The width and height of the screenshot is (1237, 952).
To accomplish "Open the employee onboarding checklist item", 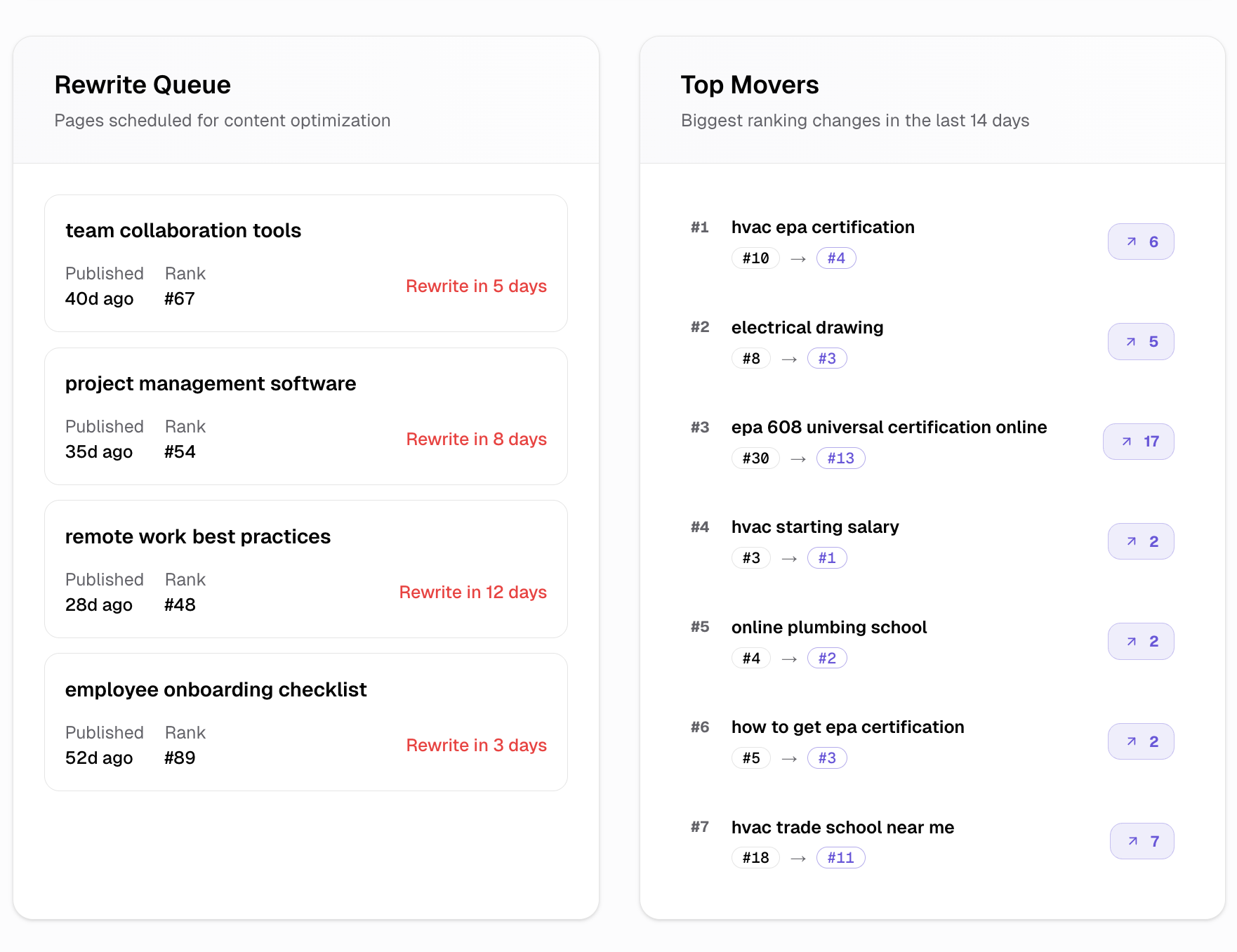I will click(216, 690).
